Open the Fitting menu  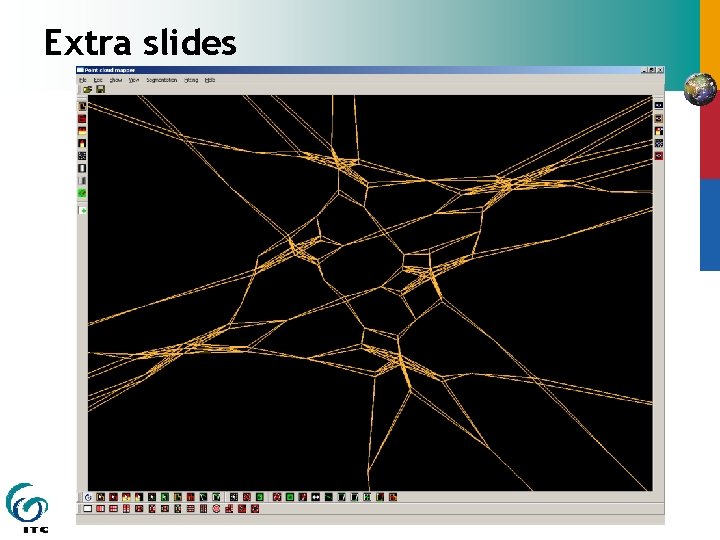[191, 80]
